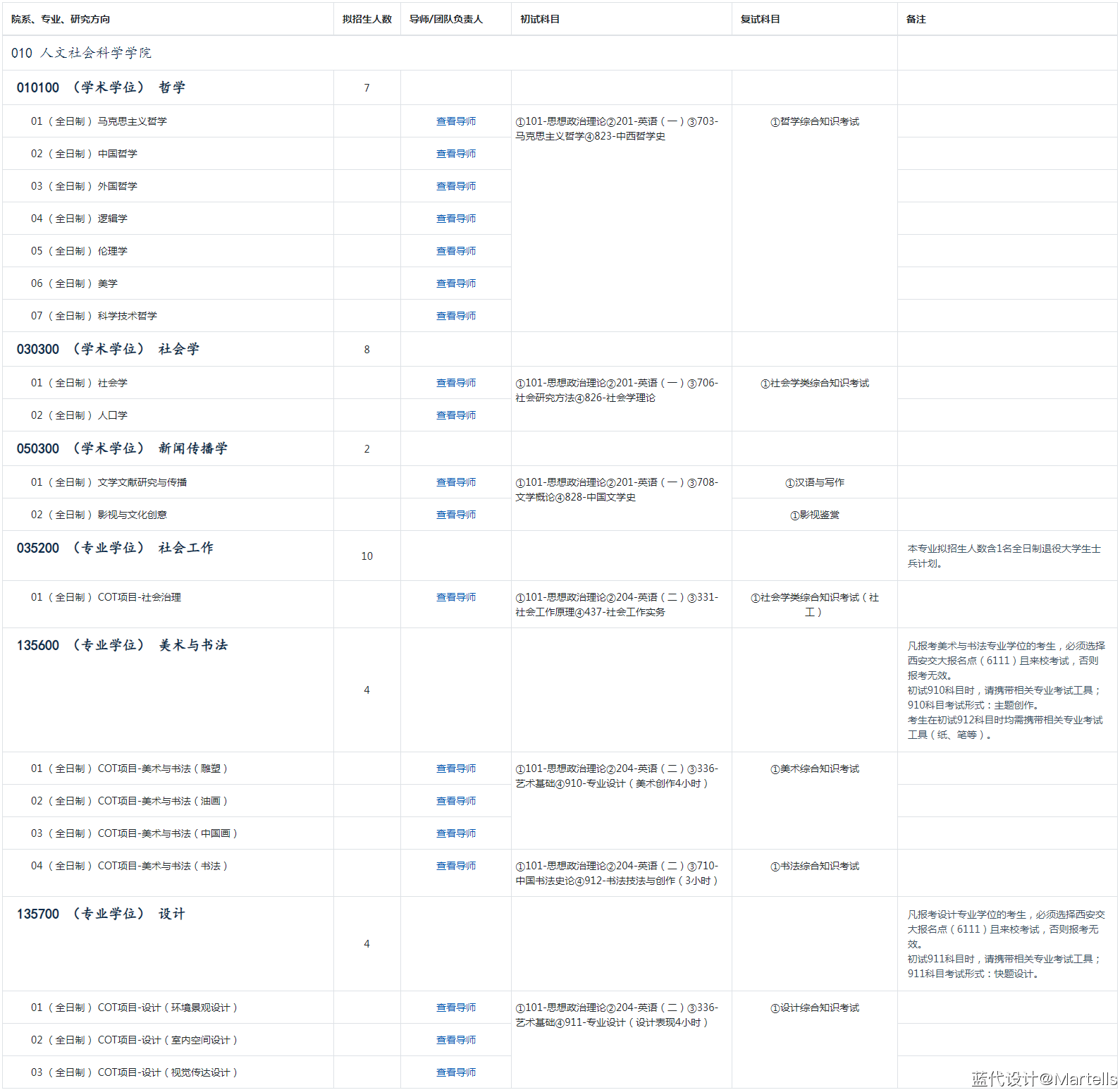The height and width of the screenshot is (1090, 1120).
Task: Click the 备注 column header
Action: [x=916, y=19]
